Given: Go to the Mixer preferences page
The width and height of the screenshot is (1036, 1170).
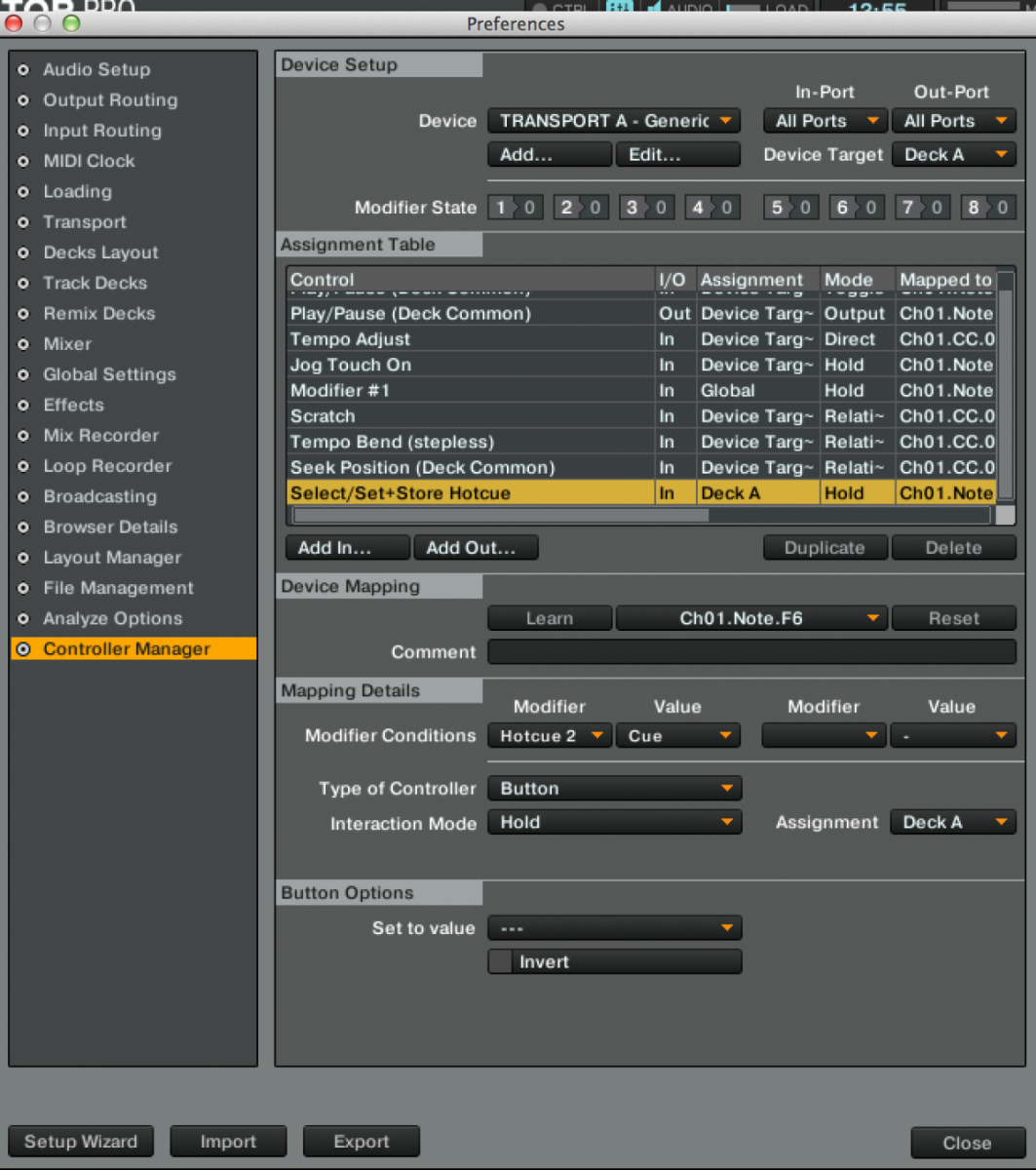Looking at the screenshot, I should (x=67, y=344).
